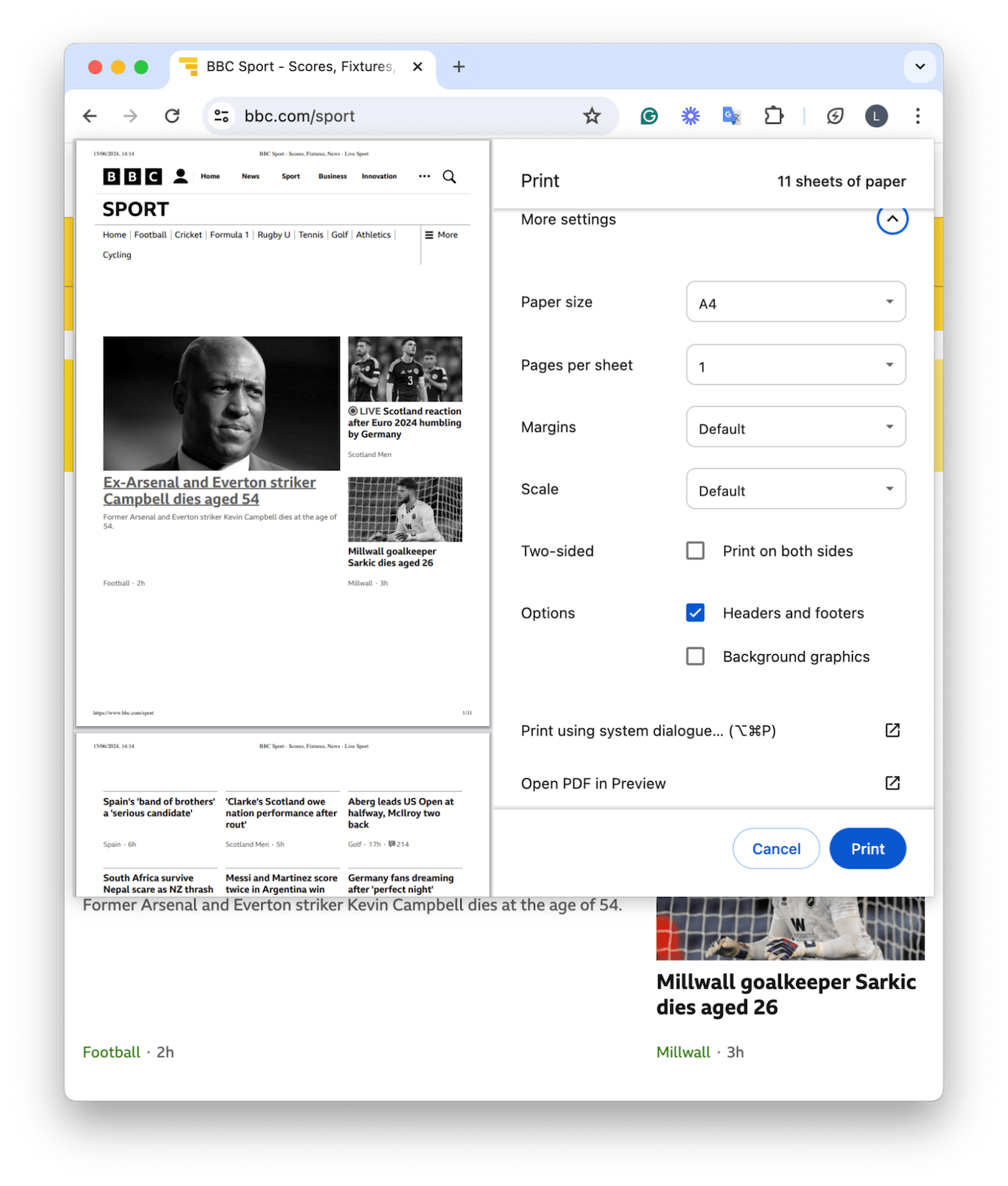Open the Google Translate extension icon
1008x1186 pixels.
pyautogui.click(x=731, y=116)
